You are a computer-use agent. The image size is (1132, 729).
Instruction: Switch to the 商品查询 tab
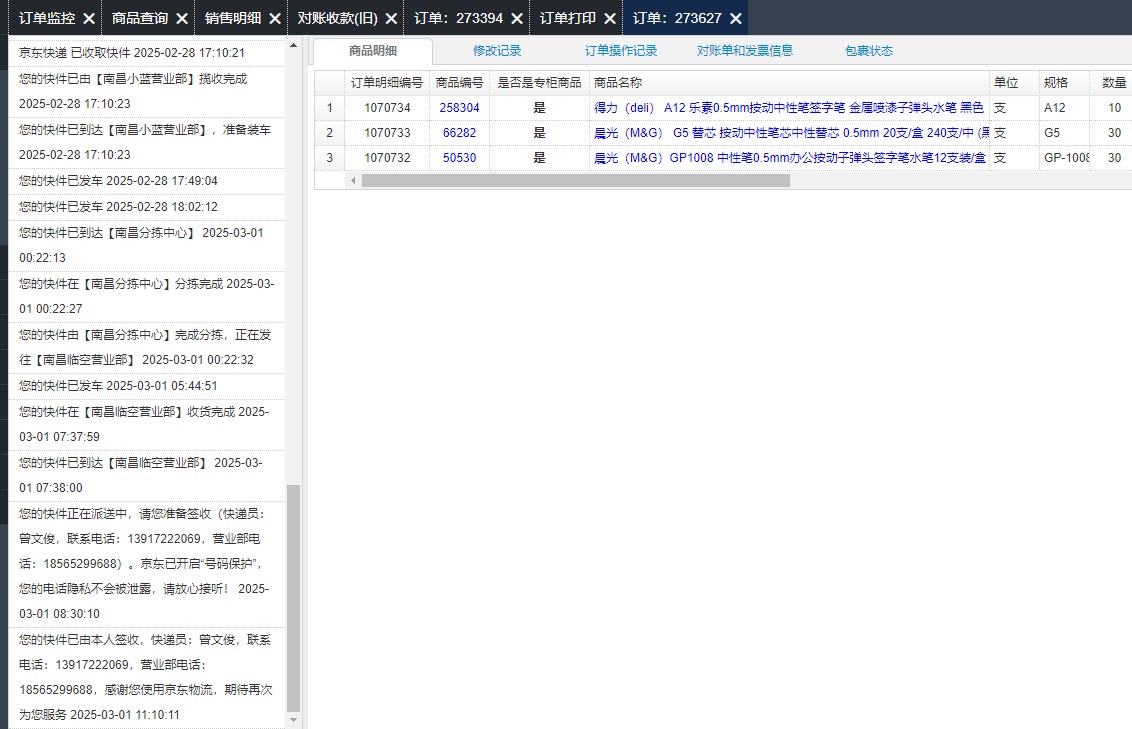(x=140, y=18)
